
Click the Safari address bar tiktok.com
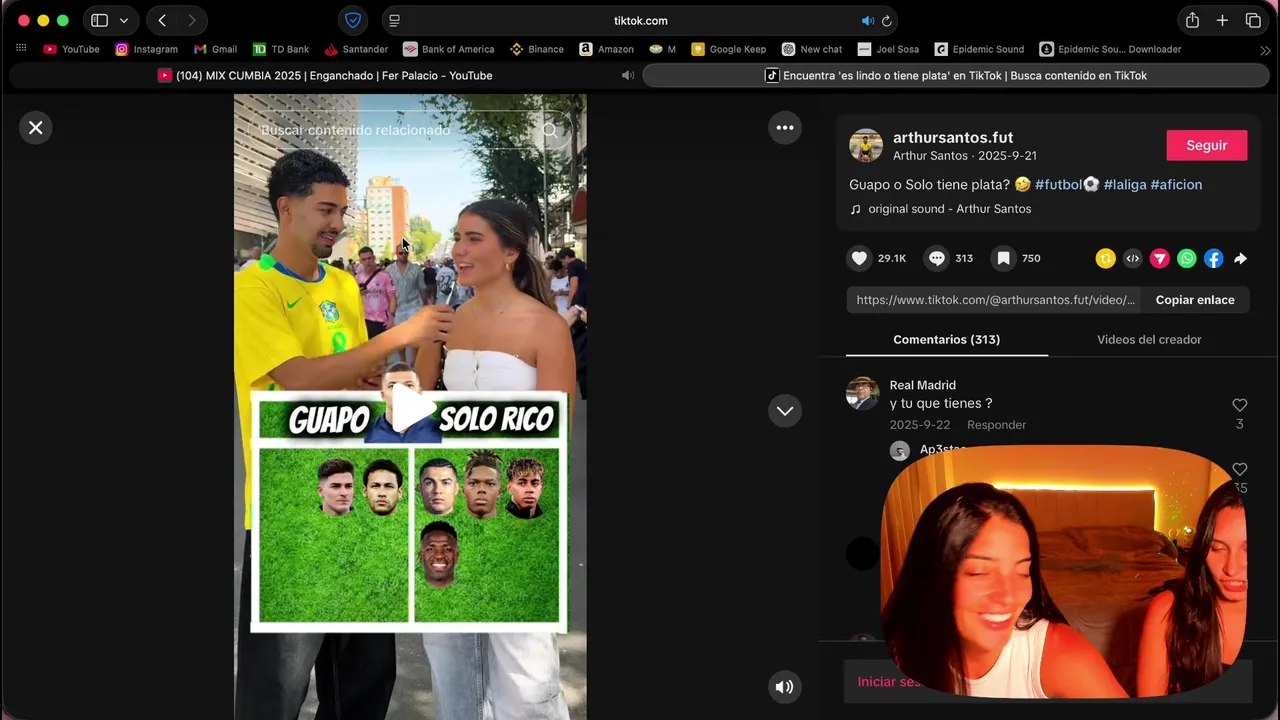point(640,20)
